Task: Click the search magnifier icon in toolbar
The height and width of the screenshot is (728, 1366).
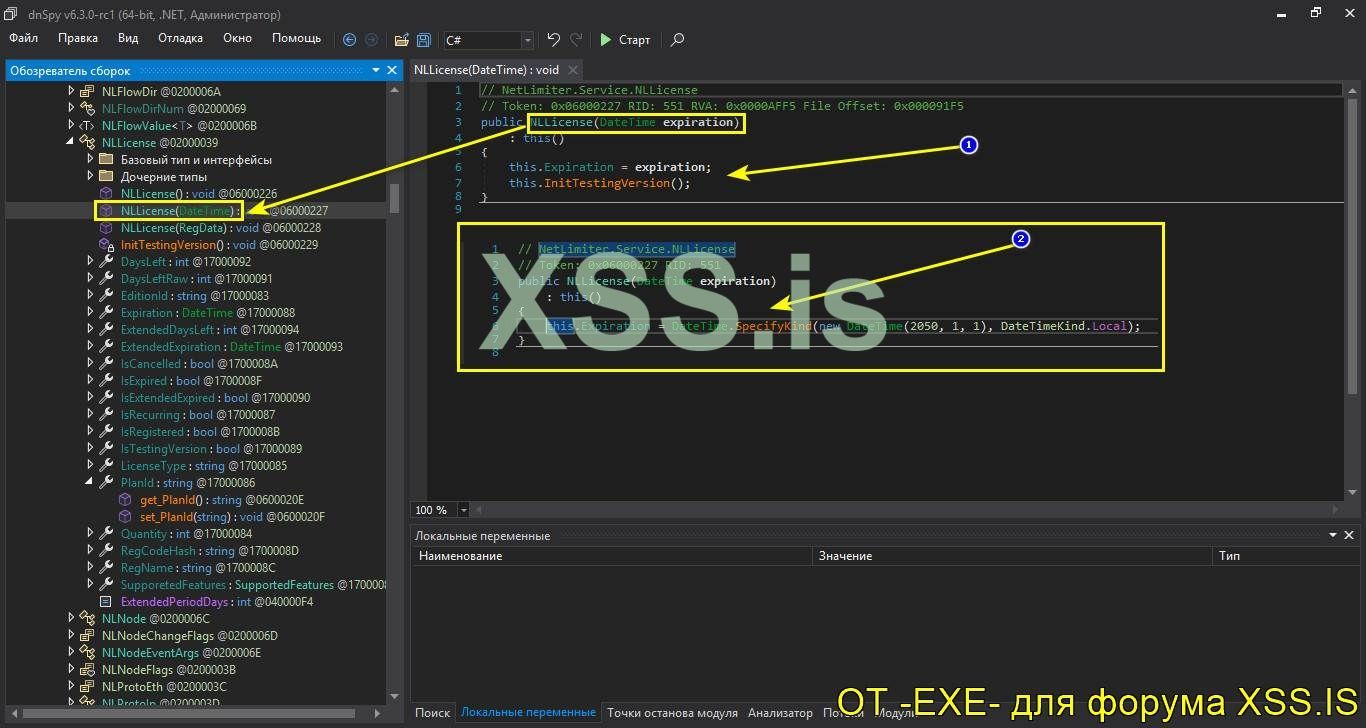Action: pyautogui.click(x=678, y=40)
